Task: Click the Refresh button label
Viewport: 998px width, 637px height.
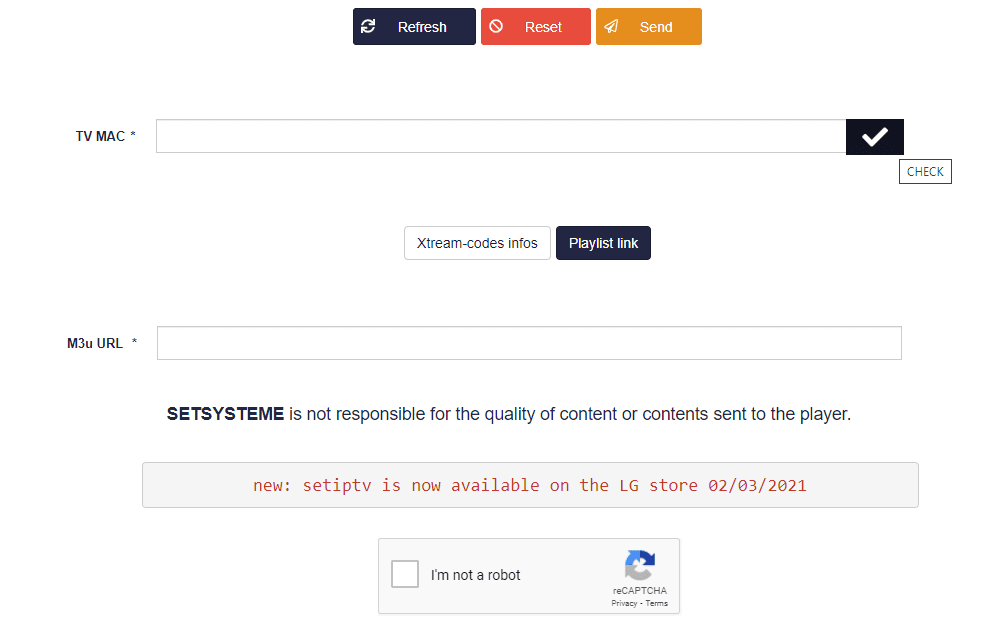Action: pyautogui.click(x=422, y=27)
